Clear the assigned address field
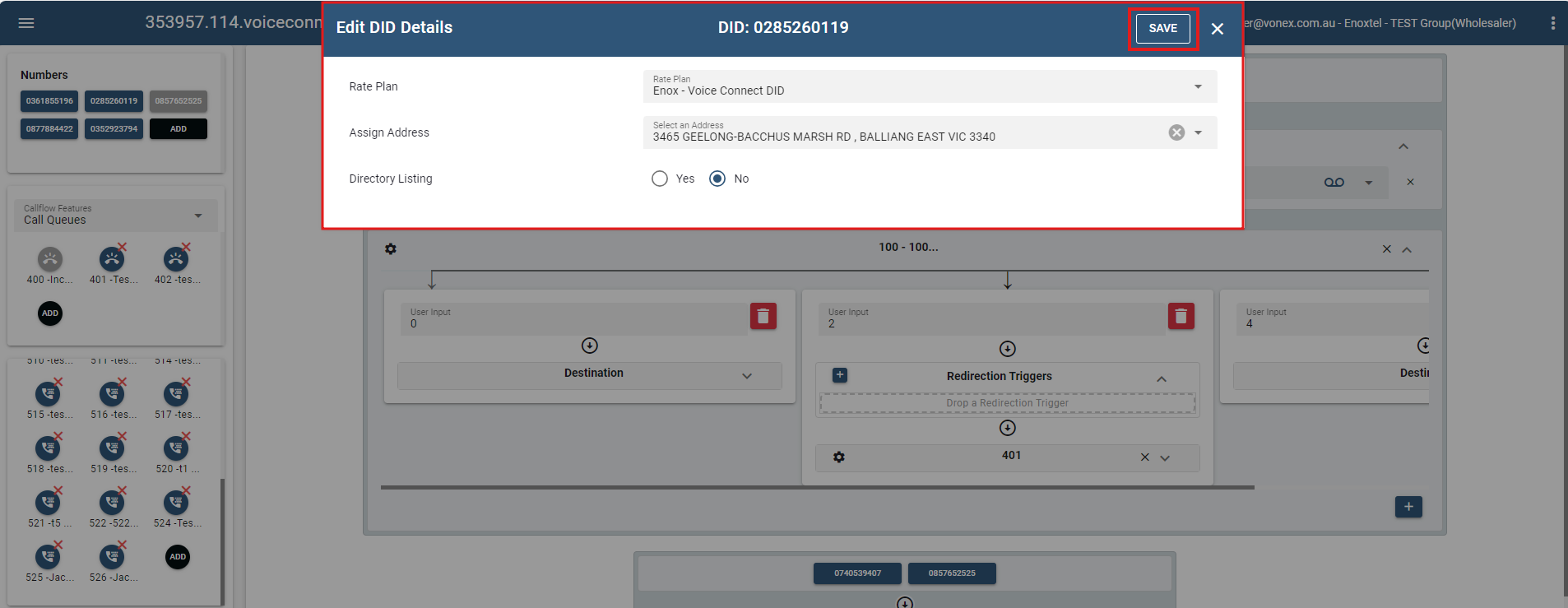 tap(1176, 132)
